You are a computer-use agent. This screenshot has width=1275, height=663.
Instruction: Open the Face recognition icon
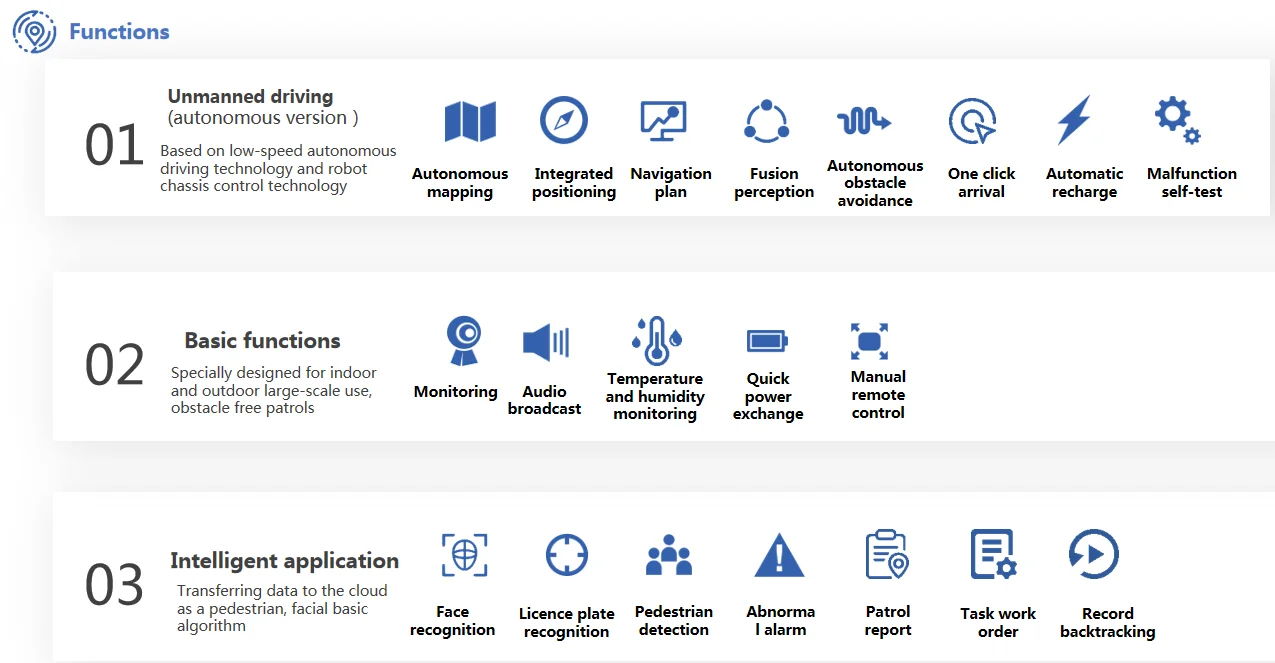coord(464,554)
